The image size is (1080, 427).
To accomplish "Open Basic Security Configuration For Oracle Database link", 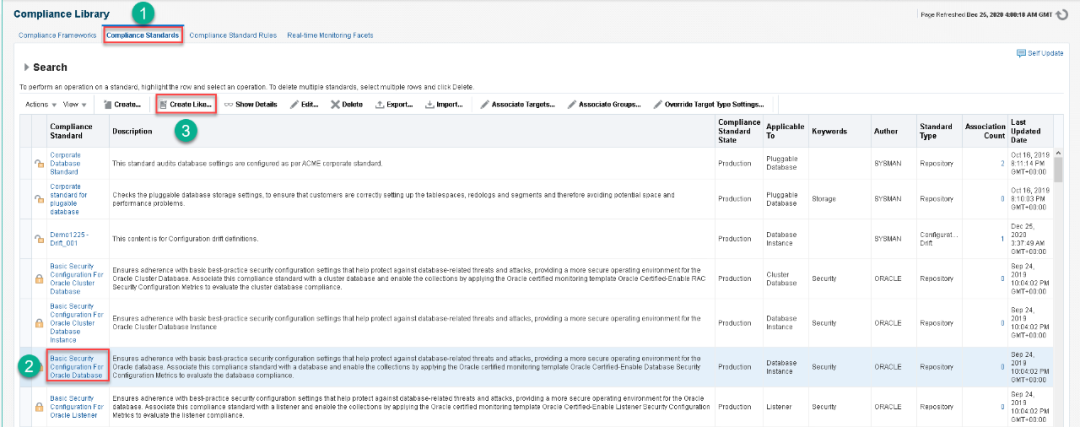I will [x=77, y=366].
